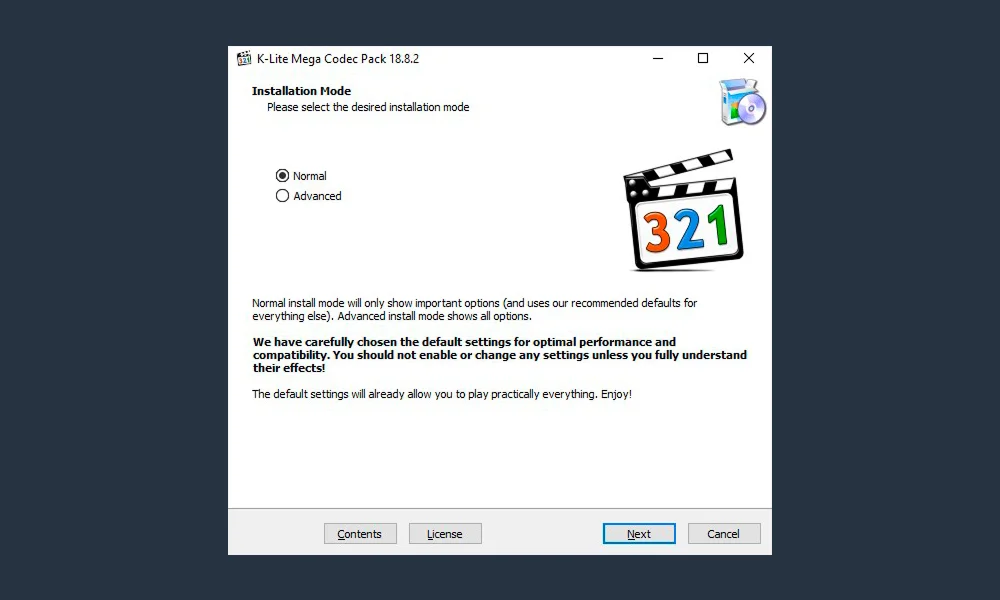Click the K-Lite title bar app icon

point(244,59)
